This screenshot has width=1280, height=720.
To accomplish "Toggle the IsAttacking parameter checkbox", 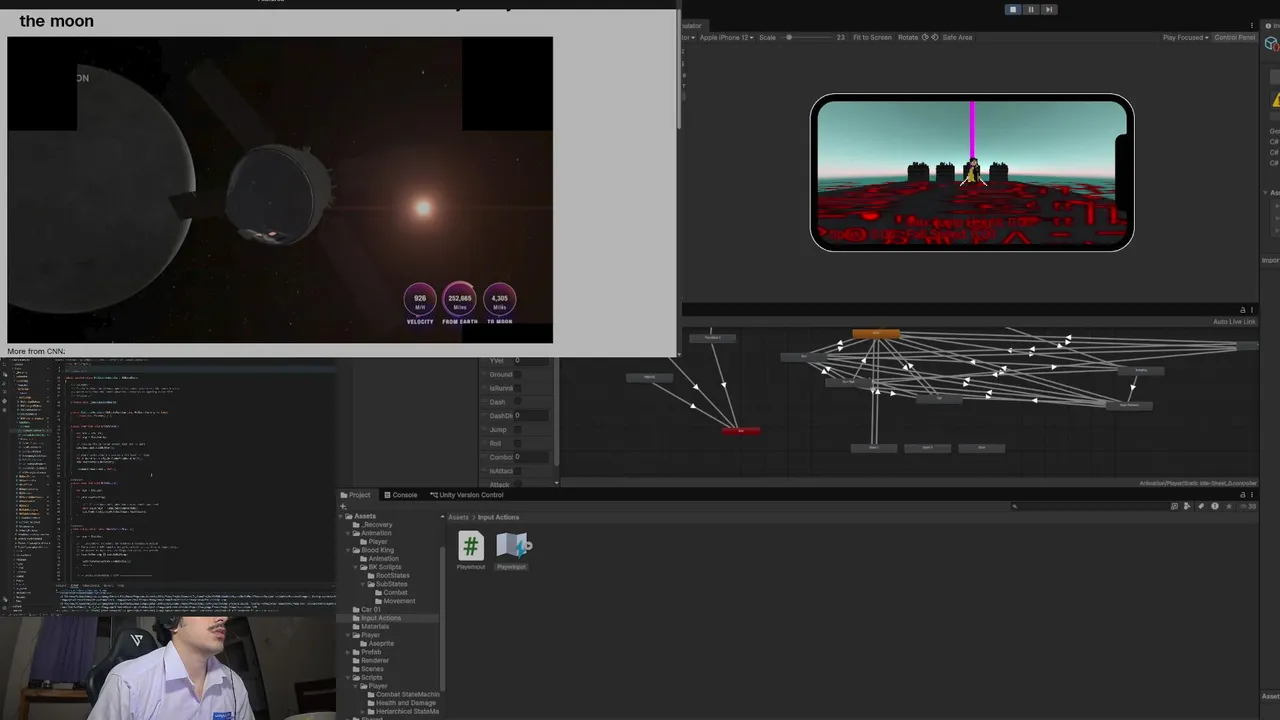I will click(x=518, y=471).
